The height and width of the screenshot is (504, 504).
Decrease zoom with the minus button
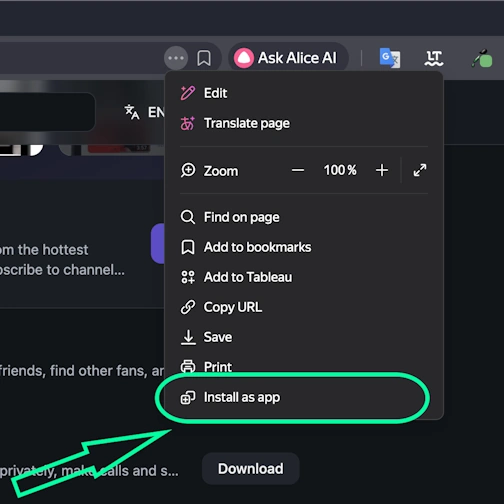[298, 170]
